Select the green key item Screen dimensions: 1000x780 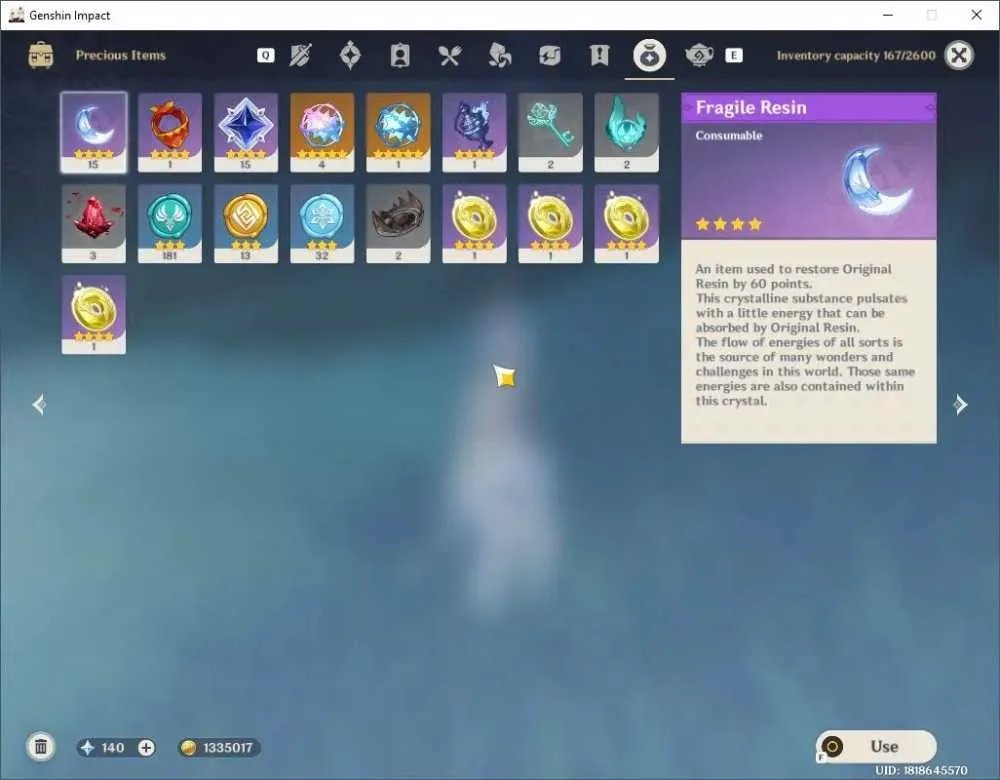(550, 132)
